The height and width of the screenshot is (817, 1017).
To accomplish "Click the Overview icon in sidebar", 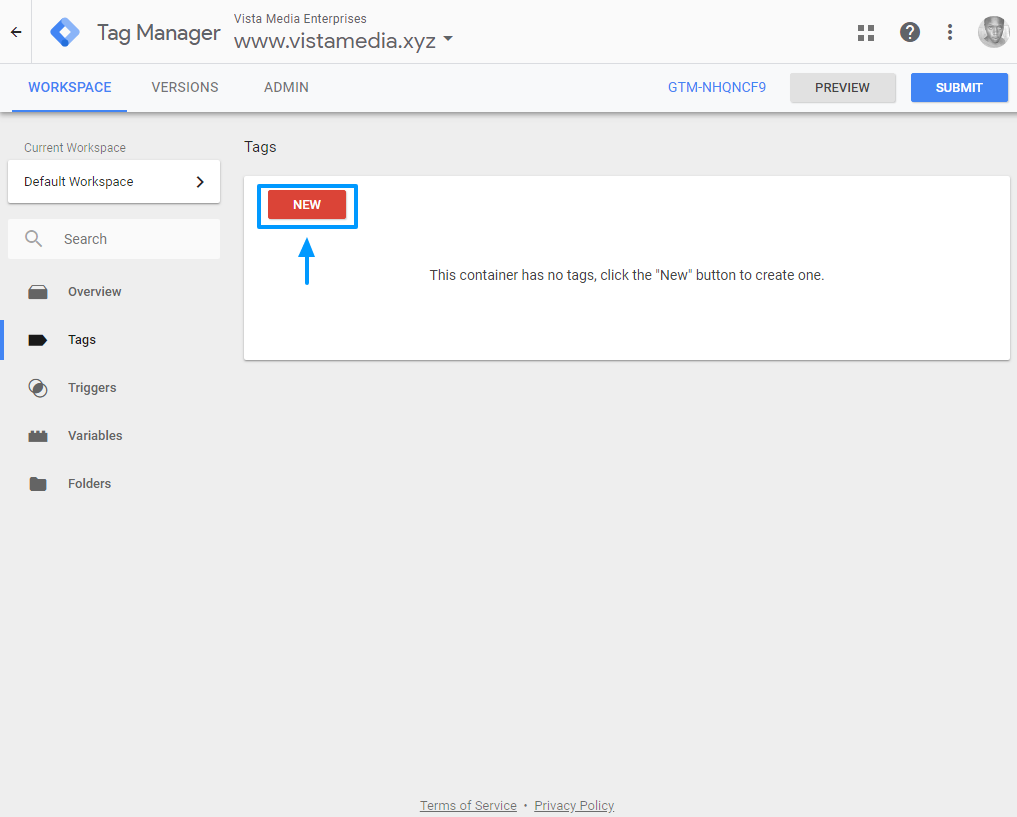I will pos(38,292).
